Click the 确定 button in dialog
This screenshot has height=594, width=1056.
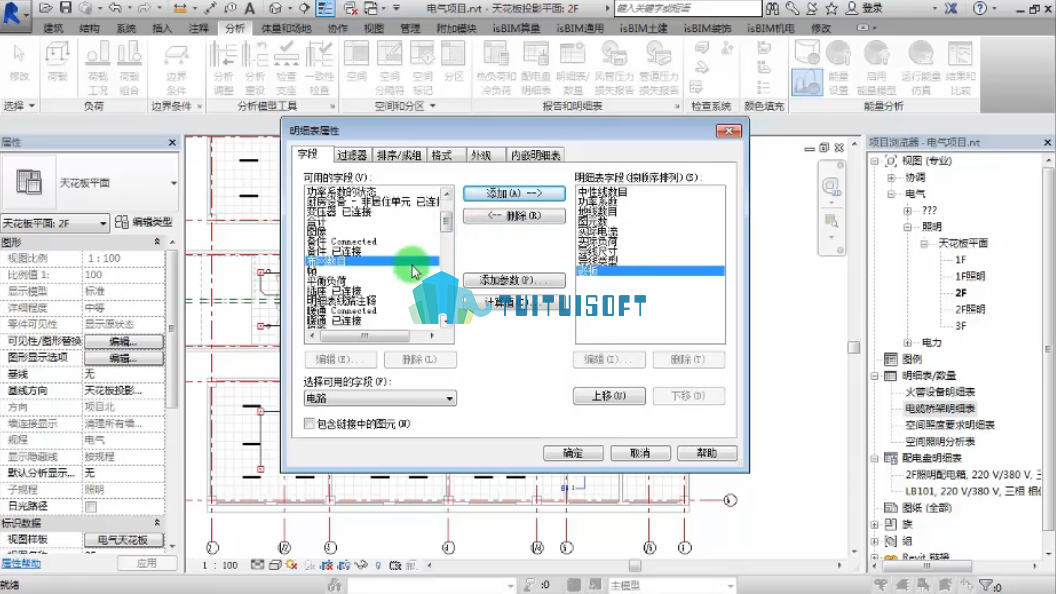(x=573, y=453)
